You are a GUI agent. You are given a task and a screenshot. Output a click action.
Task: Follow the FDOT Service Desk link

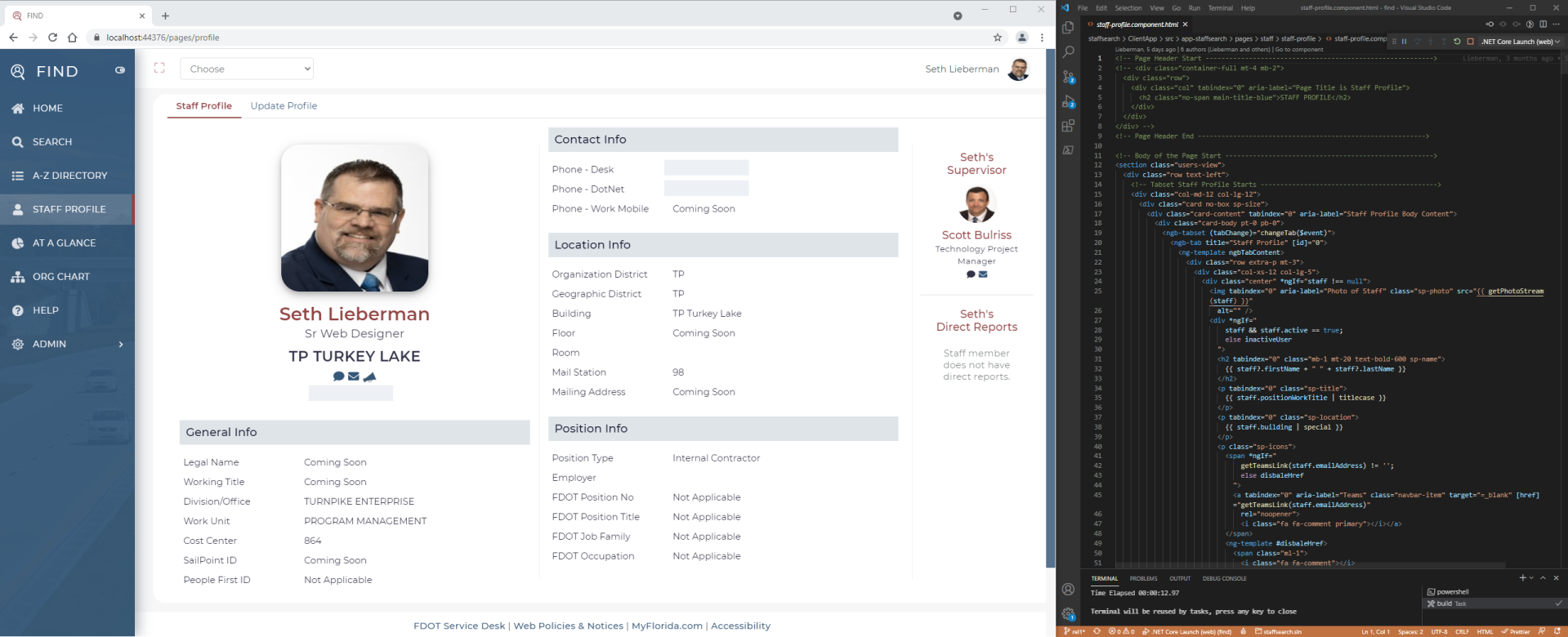click(x=459, y=626)
